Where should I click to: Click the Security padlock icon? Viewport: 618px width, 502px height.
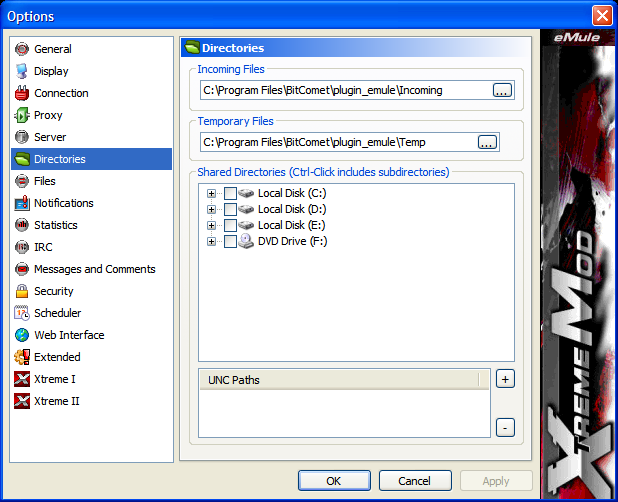pyautogui.click(x=22, y=291)
